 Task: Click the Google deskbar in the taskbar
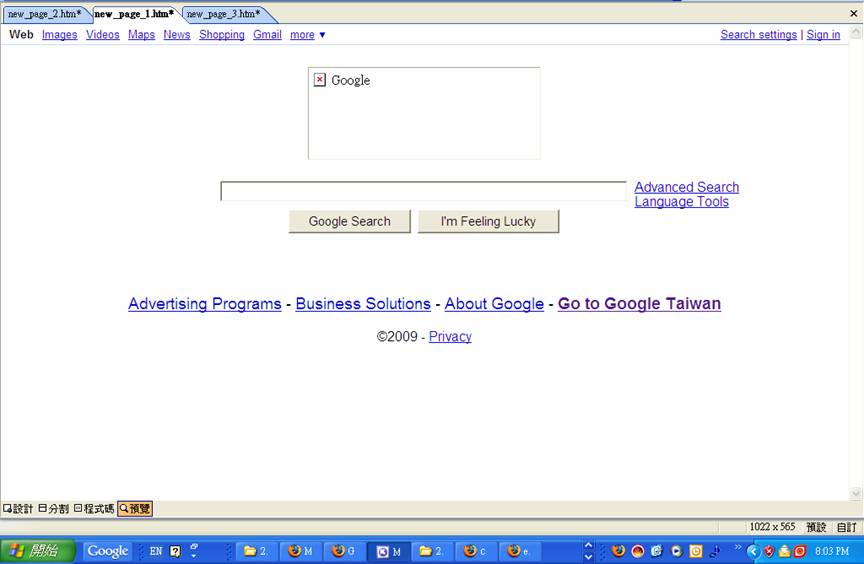point(107,551)
